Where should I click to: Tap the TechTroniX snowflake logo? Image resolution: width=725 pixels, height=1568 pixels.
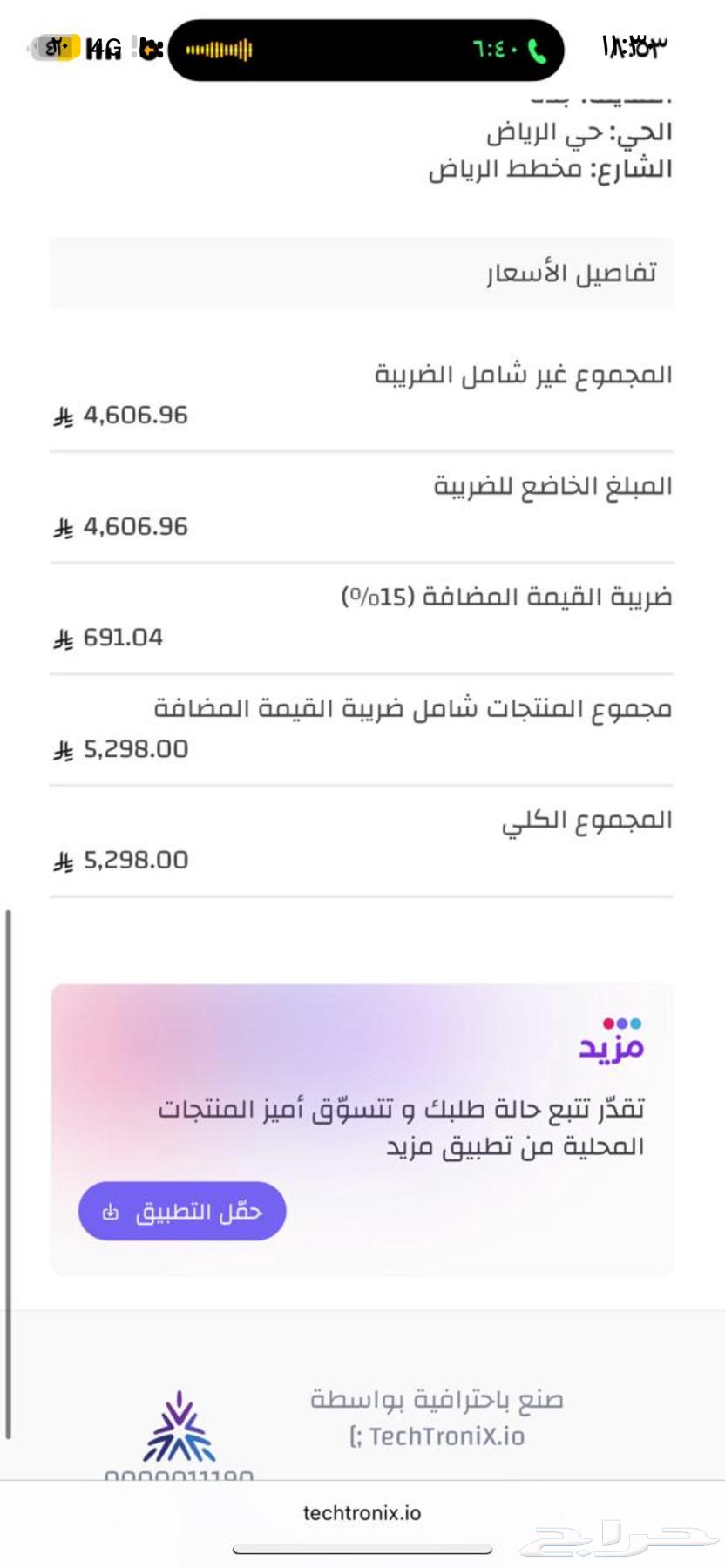tap(179, 1427)
